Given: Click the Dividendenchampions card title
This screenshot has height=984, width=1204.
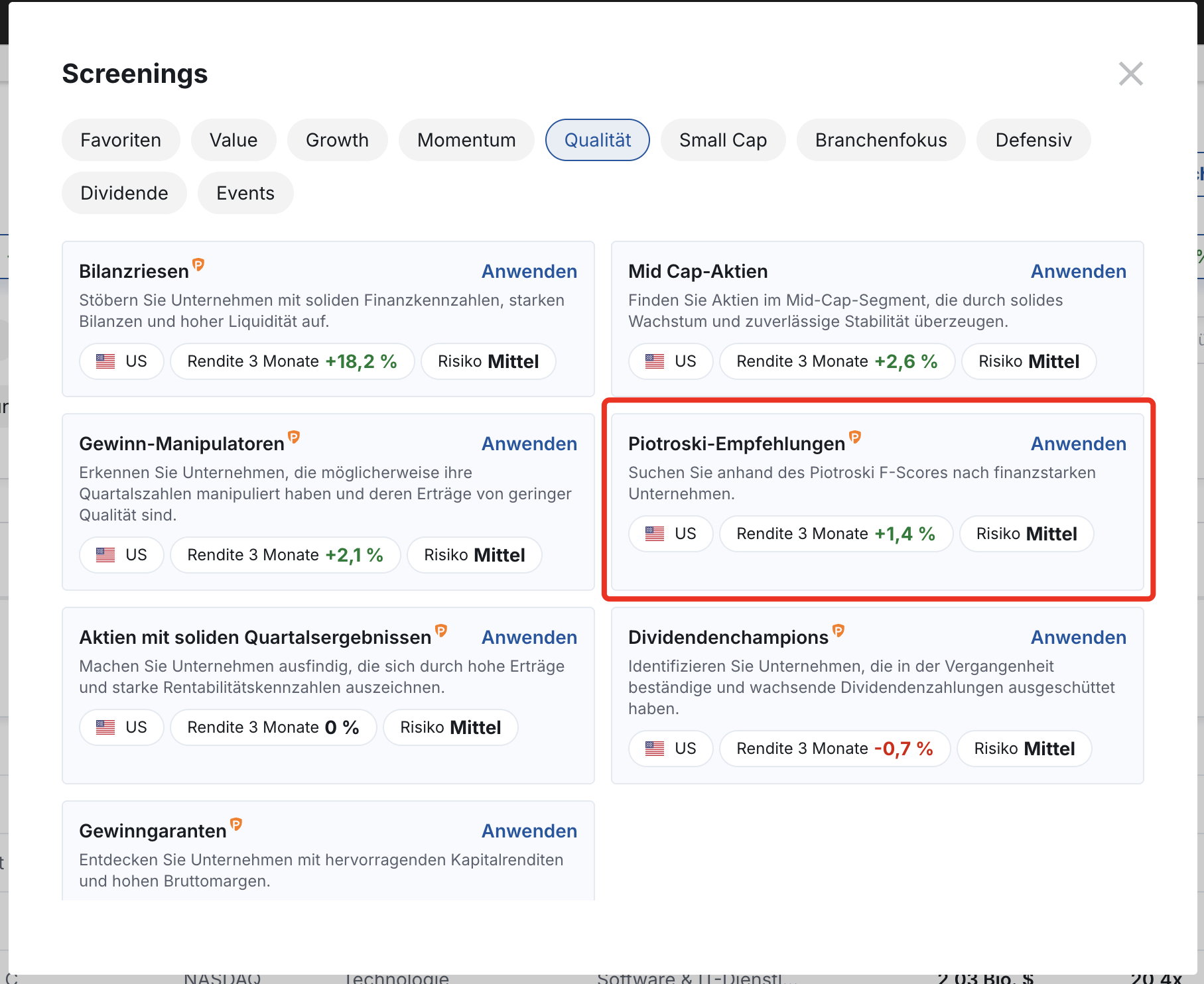Looking at the screenshot, I should point(728,637).
